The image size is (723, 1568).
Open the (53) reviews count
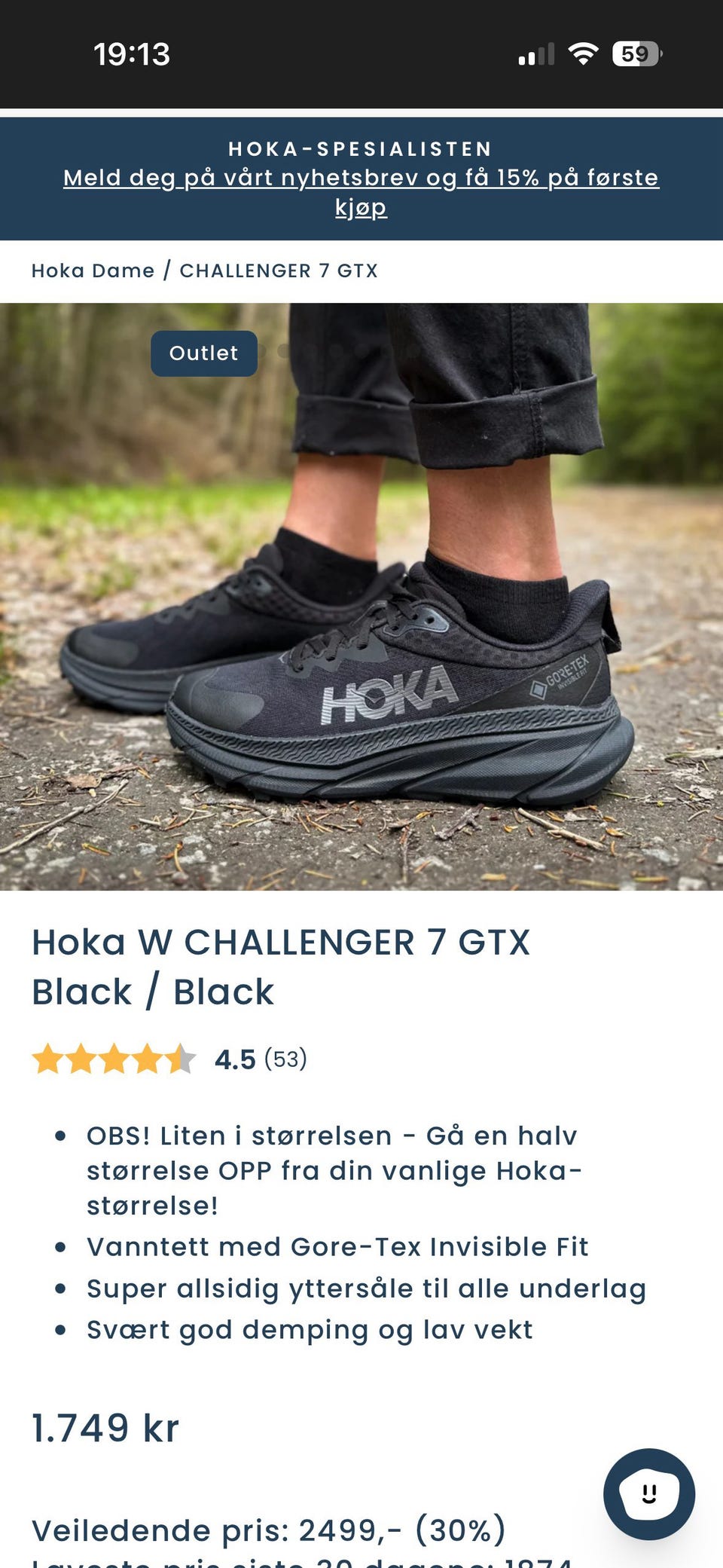(x=285, y=1059)
